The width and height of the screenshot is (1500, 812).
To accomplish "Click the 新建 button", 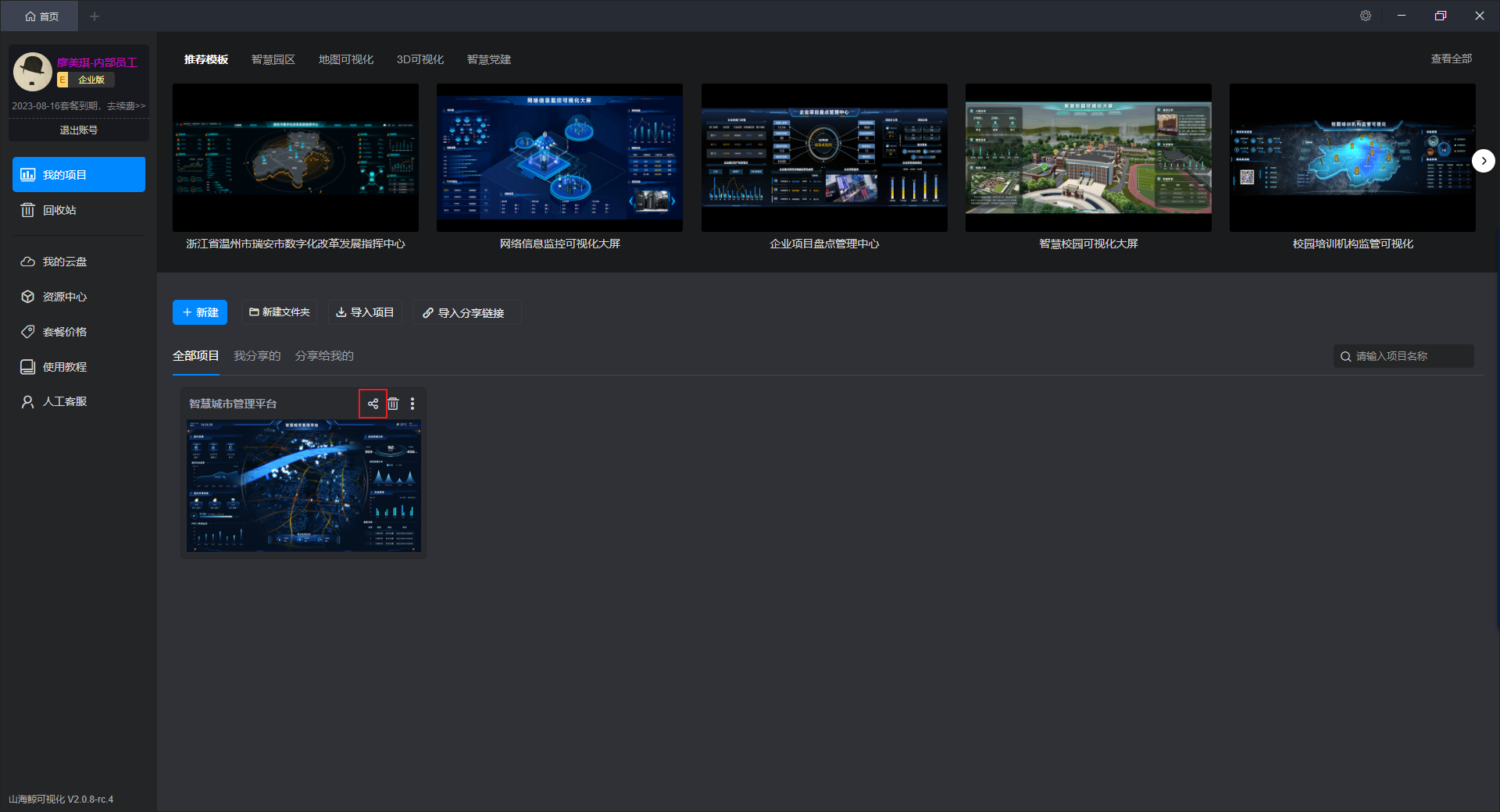I will click(x=200, y=312).
